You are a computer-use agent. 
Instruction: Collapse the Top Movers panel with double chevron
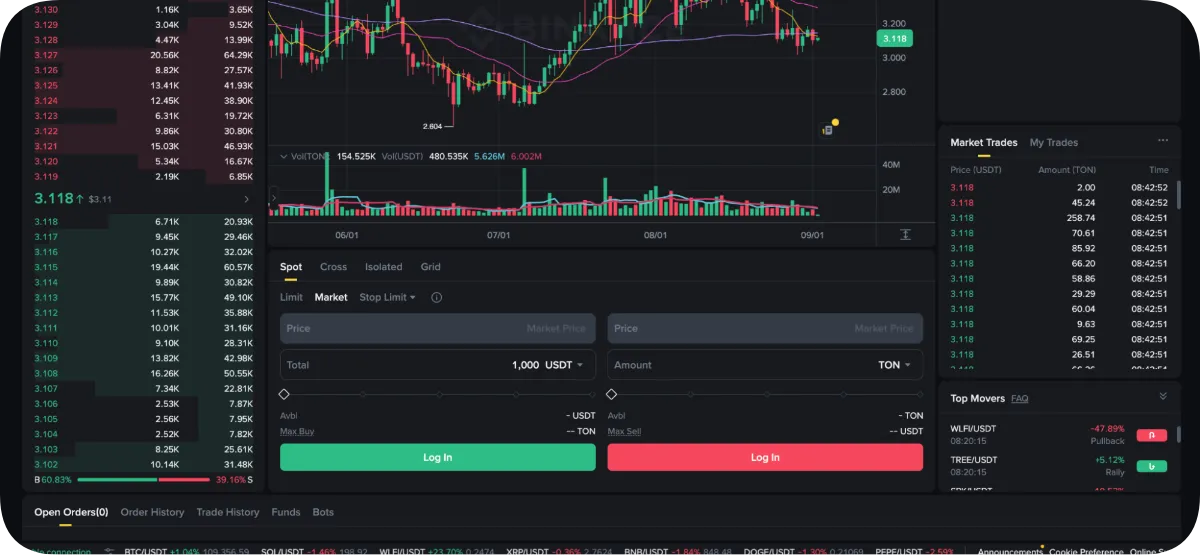point(1163,397)
